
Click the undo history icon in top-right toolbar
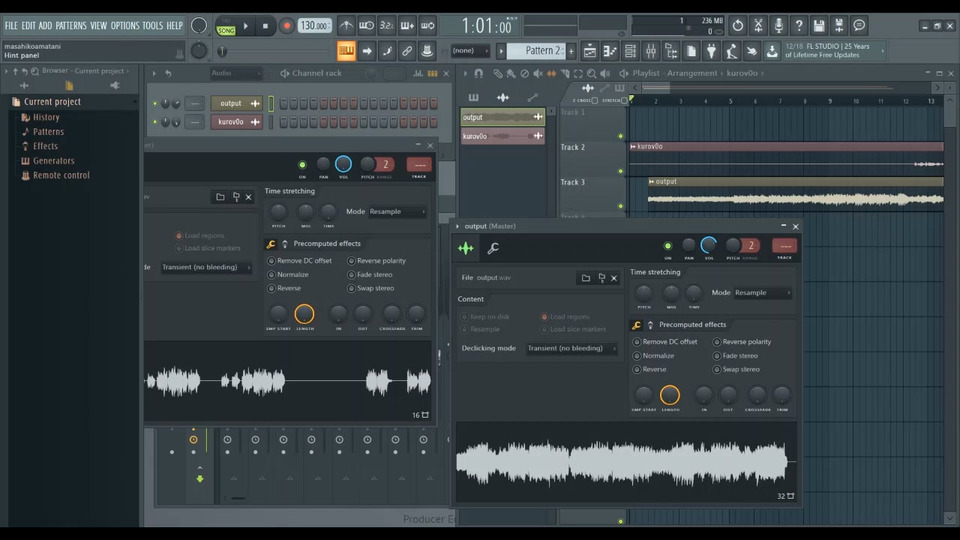(x=737, y=26)
